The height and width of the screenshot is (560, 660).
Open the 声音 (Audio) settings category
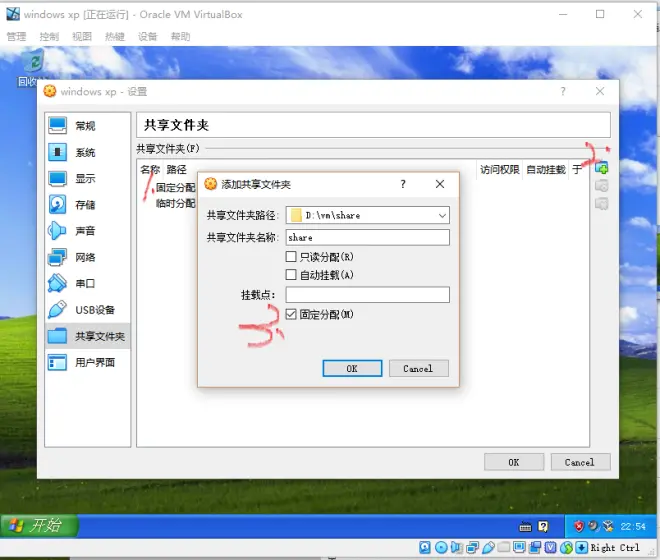pyautogui.click(x=87, y=231)
